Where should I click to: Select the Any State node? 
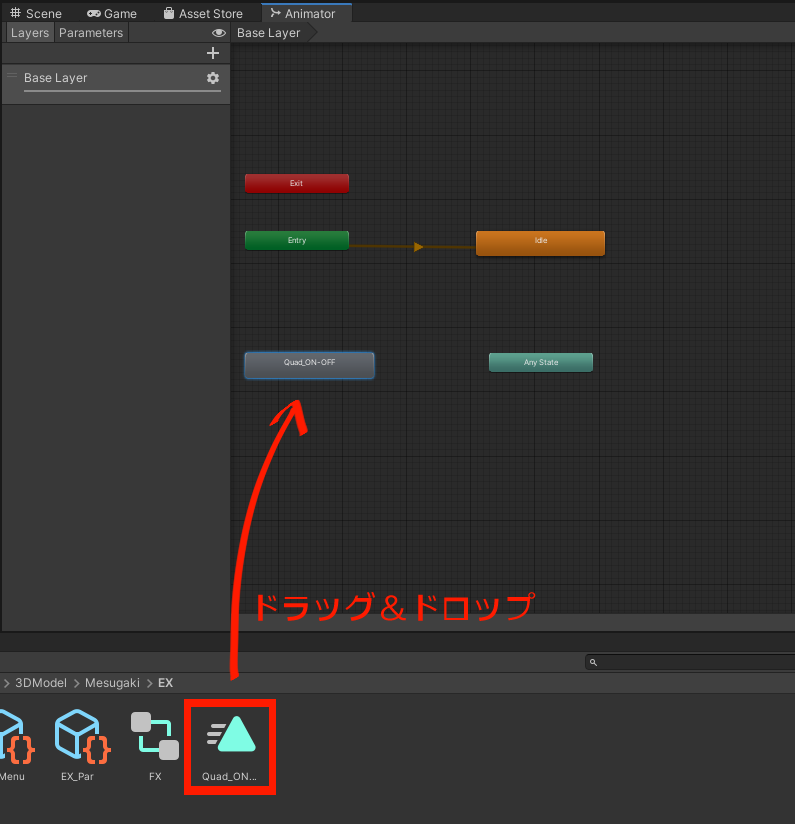541,362
